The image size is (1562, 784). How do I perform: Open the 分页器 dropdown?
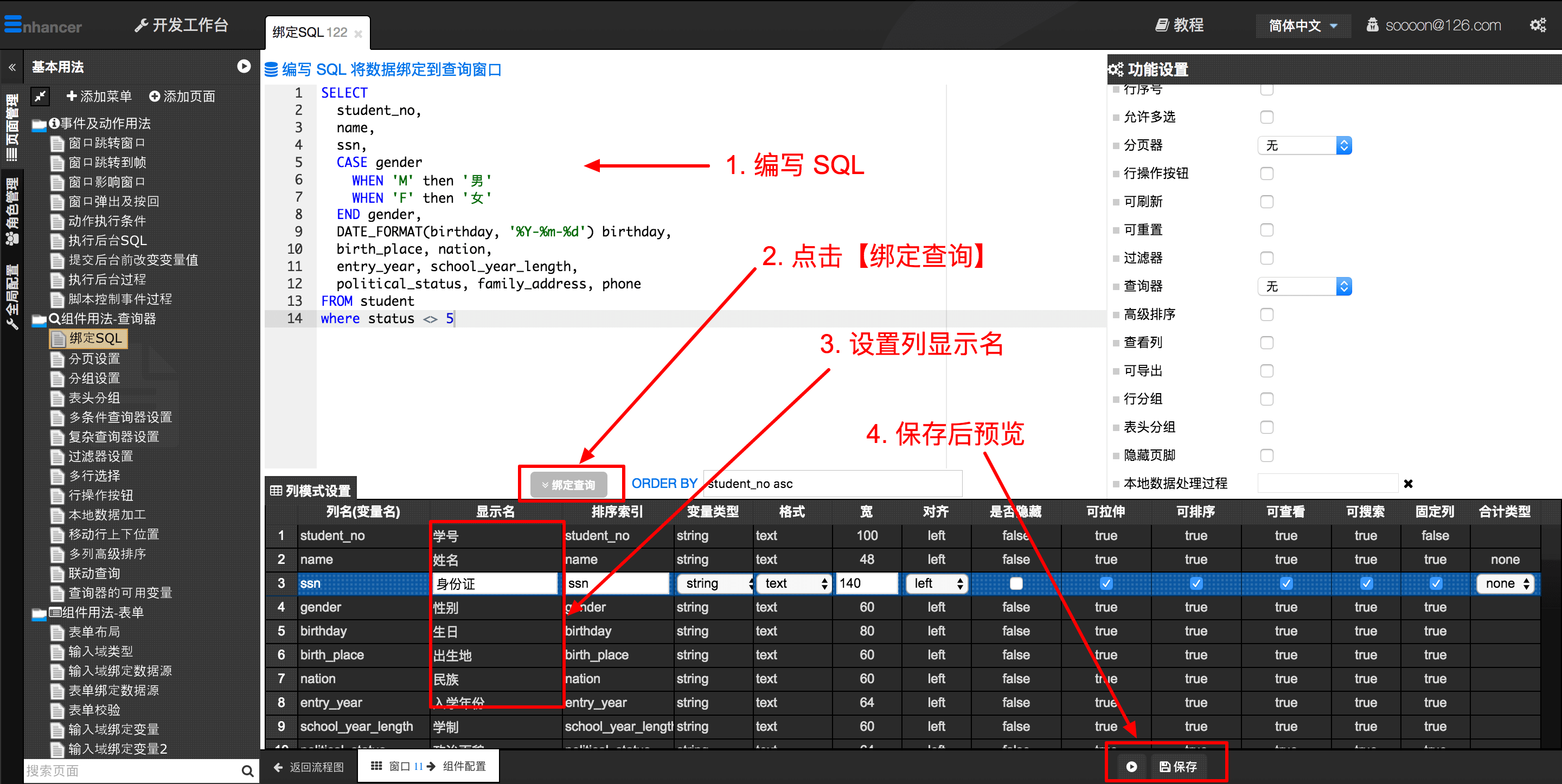pyautogui.click(x=1304, y=145)
